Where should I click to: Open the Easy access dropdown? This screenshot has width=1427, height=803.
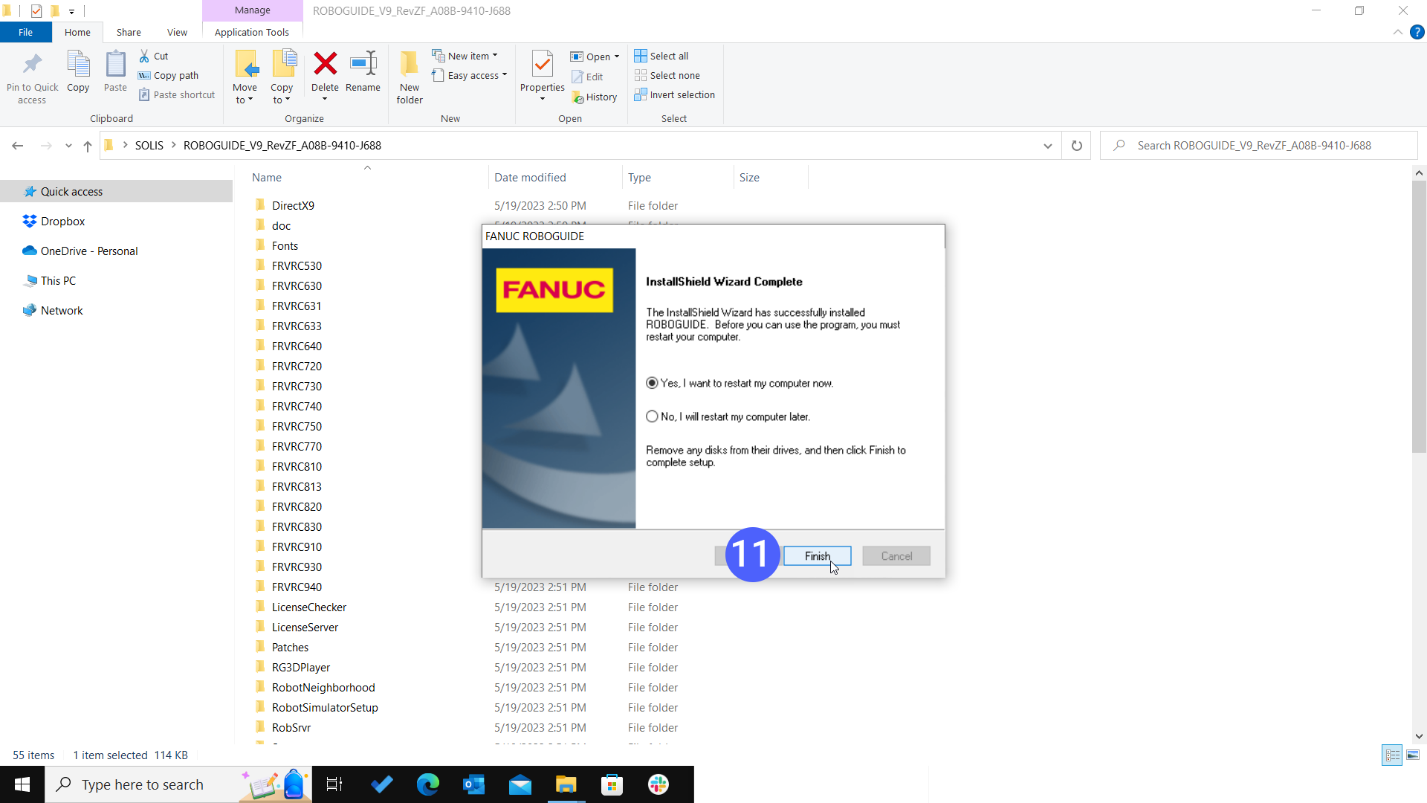(469, 75)
